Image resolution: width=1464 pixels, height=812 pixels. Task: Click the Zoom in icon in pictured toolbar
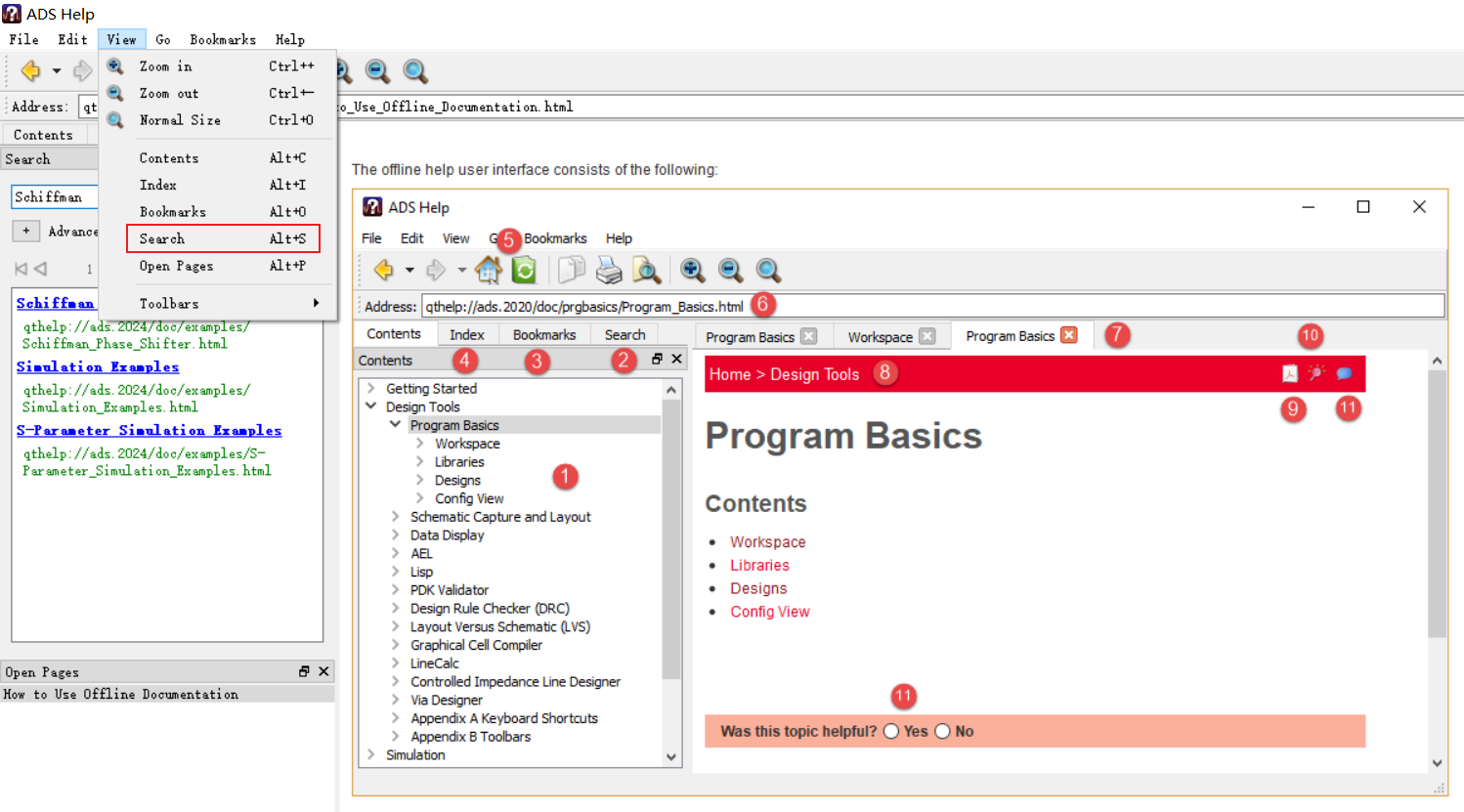[x=693, y=270]
